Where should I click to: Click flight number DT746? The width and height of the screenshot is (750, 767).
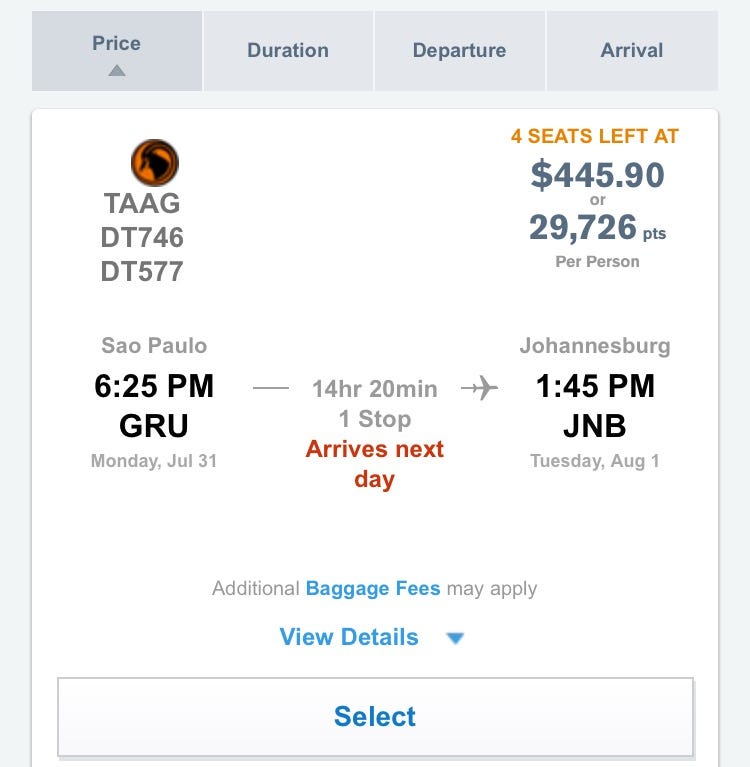[142, 237]
